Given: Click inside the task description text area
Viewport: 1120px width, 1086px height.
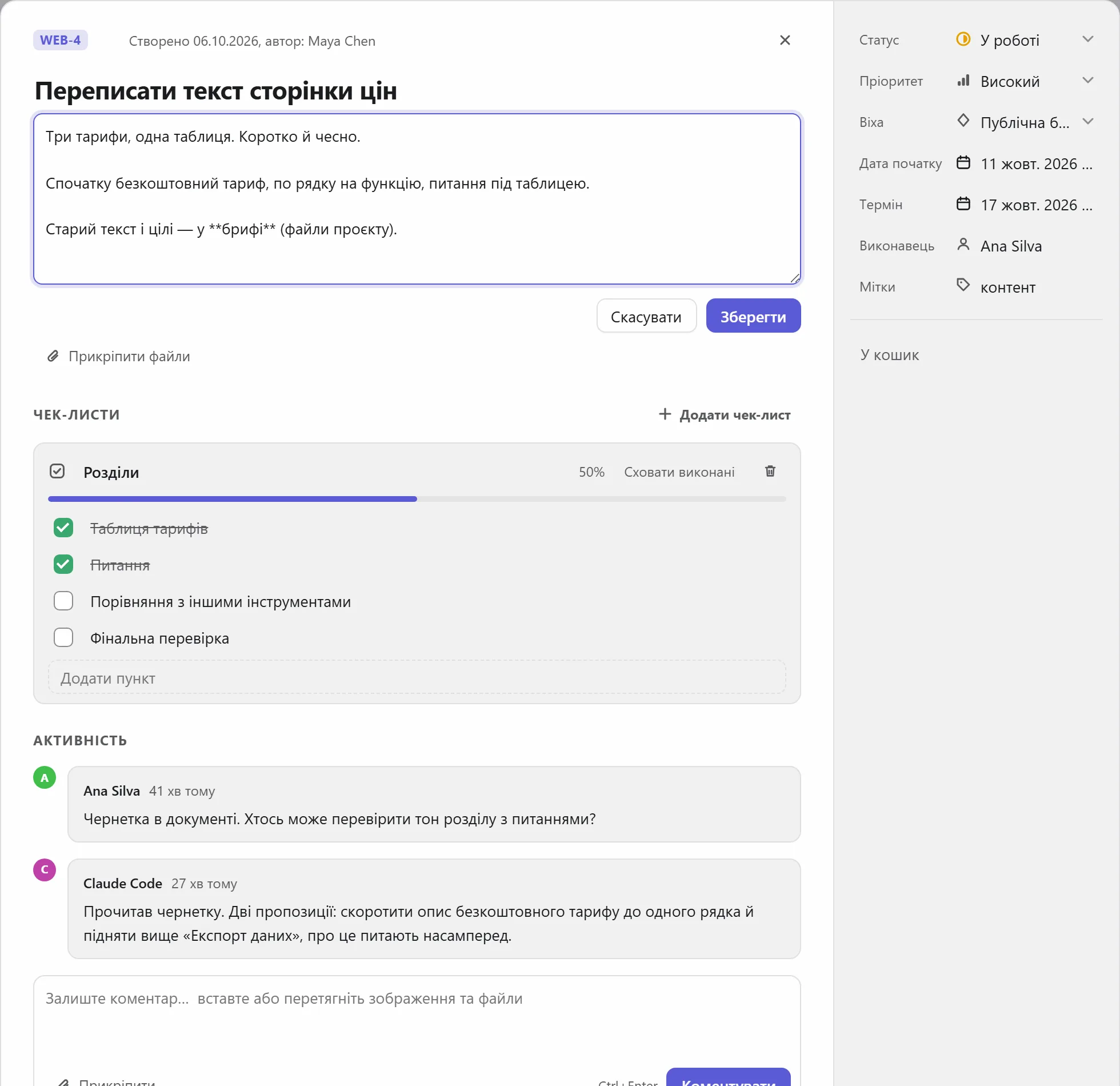Looking at the screenshot, I should pos(417,198).
